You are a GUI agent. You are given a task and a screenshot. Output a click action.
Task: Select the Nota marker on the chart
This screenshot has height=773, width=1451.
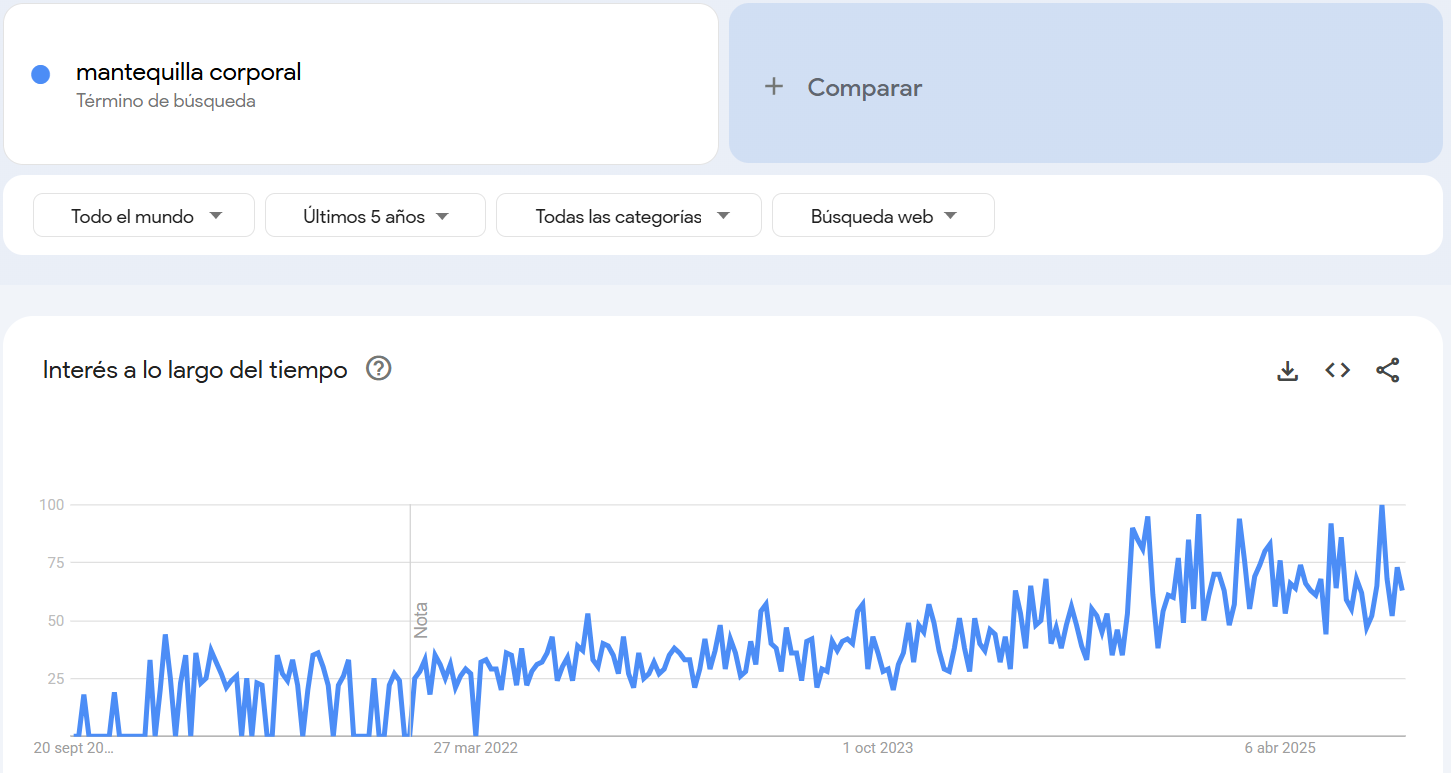pos(421,619)
